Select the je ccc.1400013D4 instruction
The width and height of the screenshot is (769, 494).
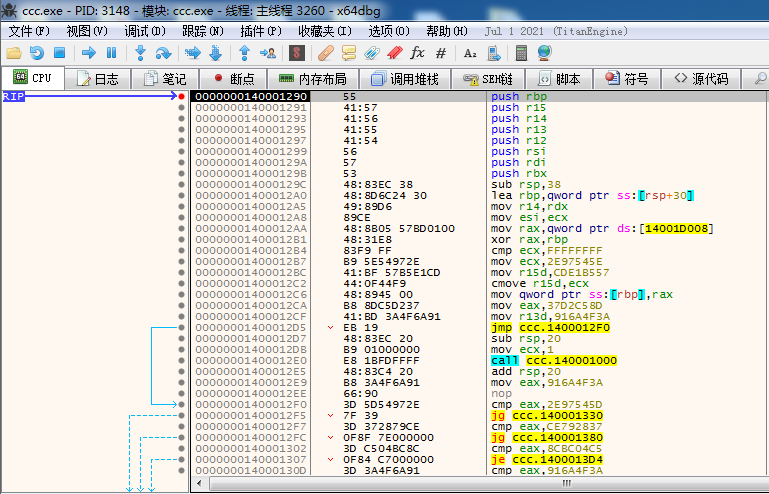(x=547, y=460)
